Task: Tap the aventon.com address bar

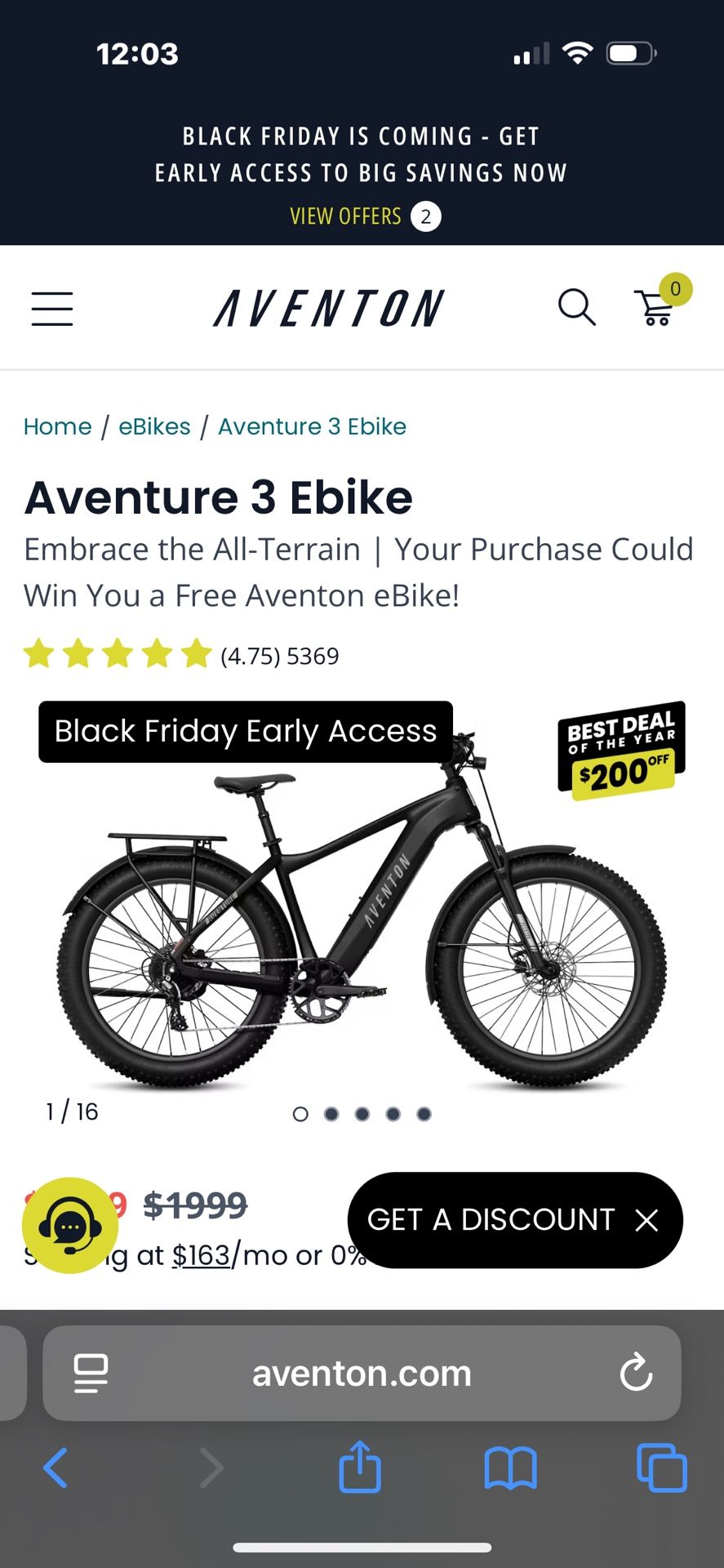Action: pos(362,1373)
